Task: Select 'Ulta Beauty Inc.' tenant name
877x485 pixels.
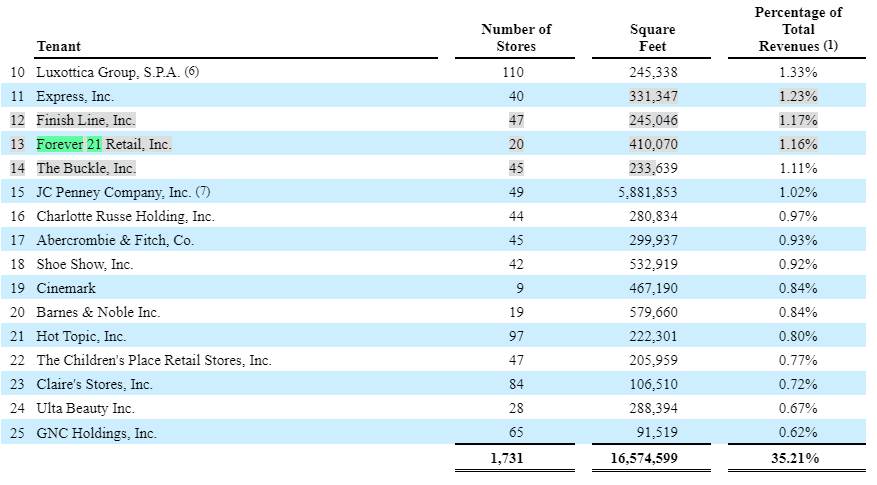Action: coord(86,409)
